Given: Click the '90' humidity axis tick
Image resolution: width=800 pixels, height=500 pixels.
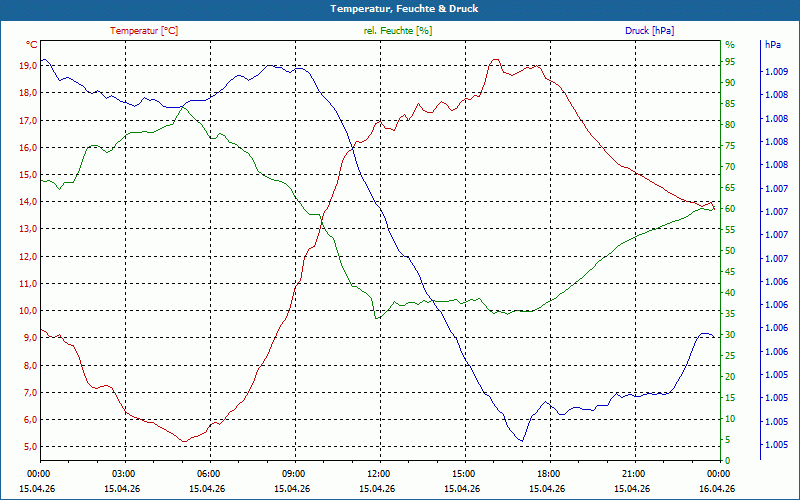Looking at the screenshot, I should click(x=730, y=83).
